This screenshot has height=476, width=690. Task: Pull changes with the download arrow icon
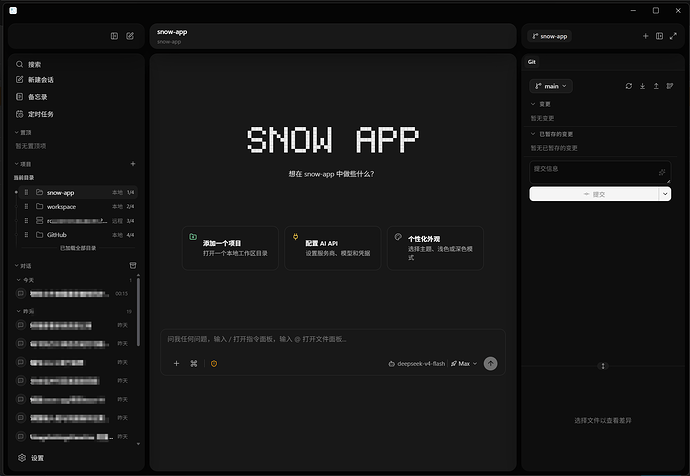coord(642,86)
